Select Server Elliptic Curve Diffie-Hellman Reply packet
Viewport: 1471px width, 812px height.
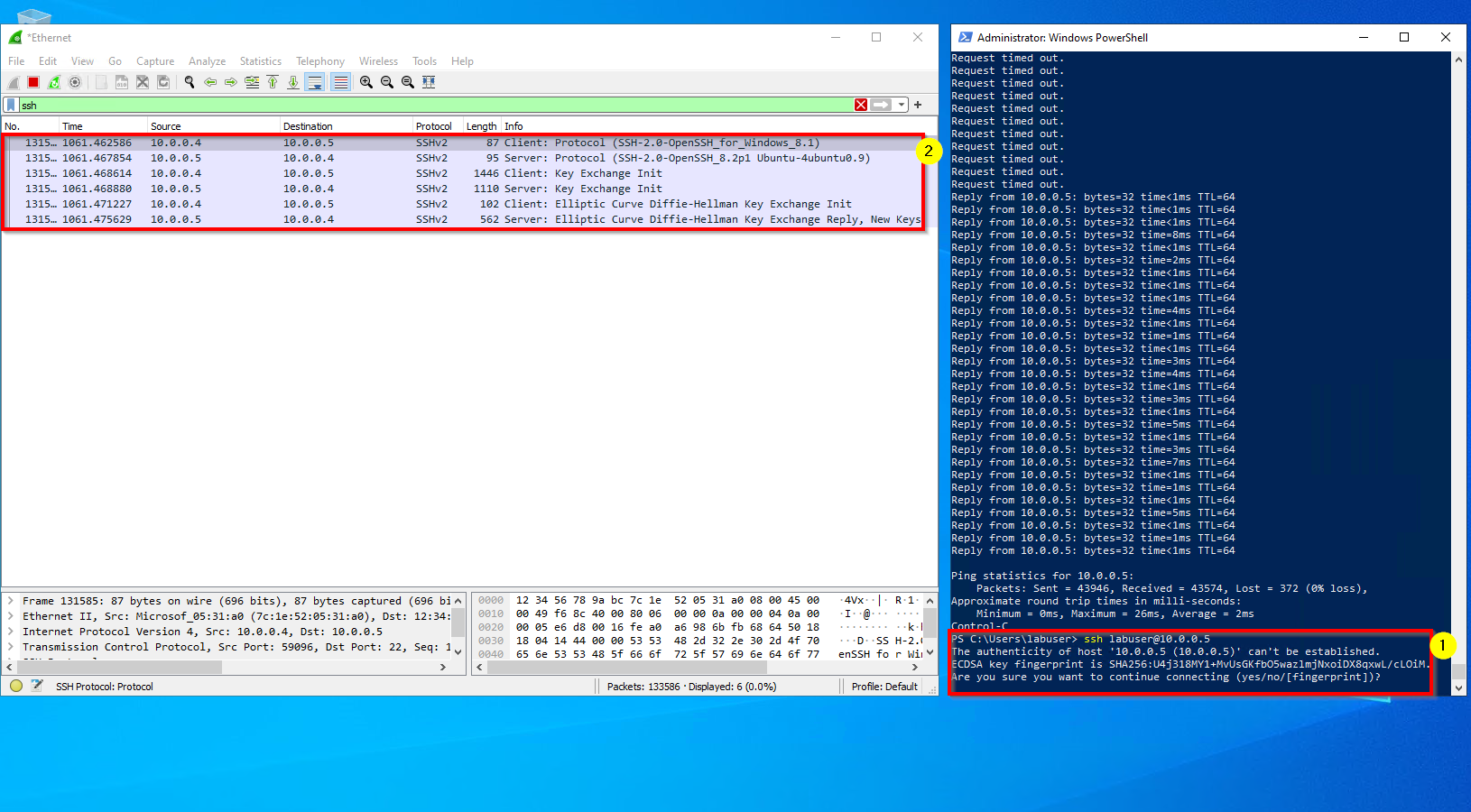(464, 219)
